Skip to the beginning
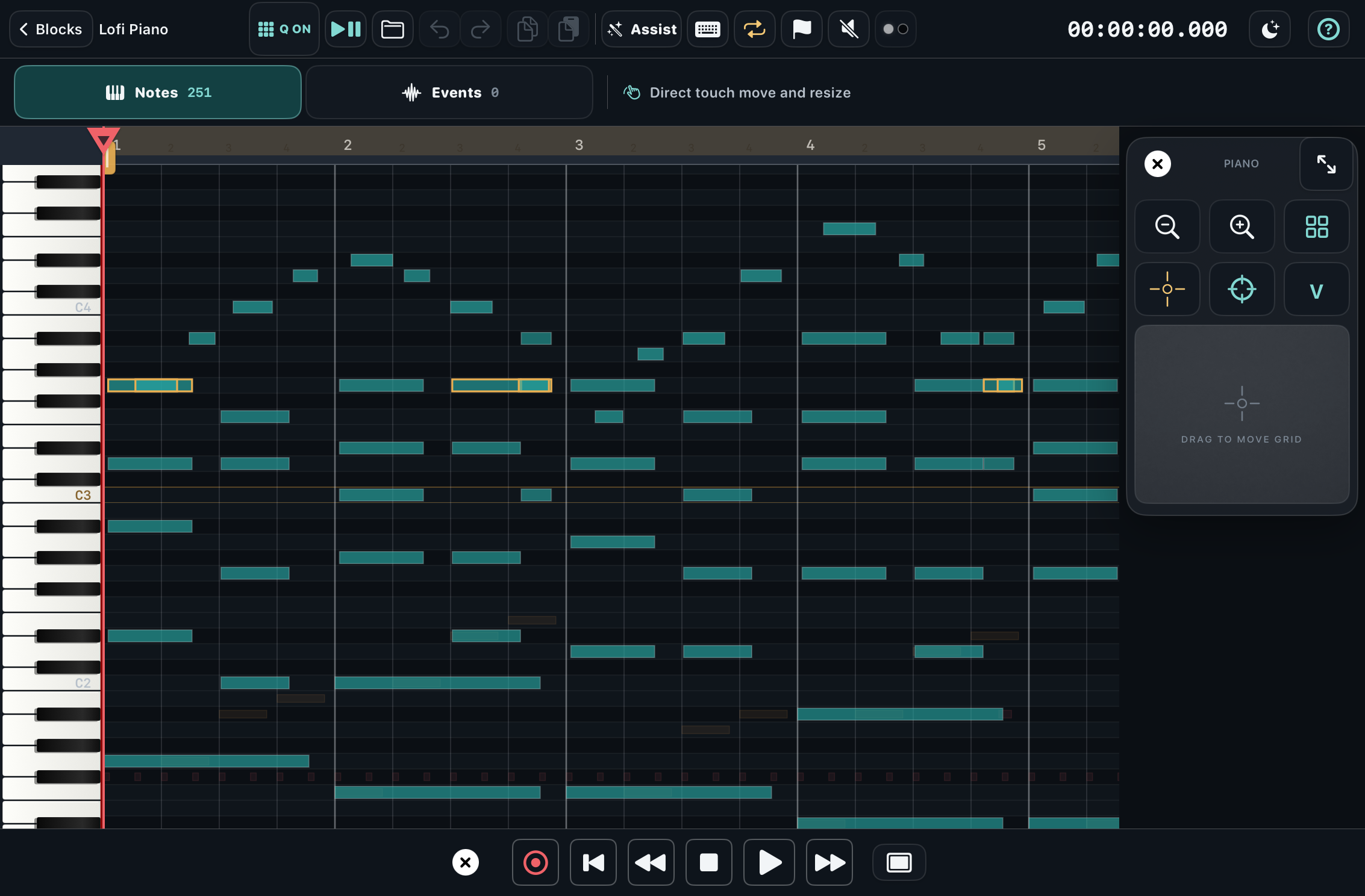Screen dimensions: 1365x896 tap(593, 863)
